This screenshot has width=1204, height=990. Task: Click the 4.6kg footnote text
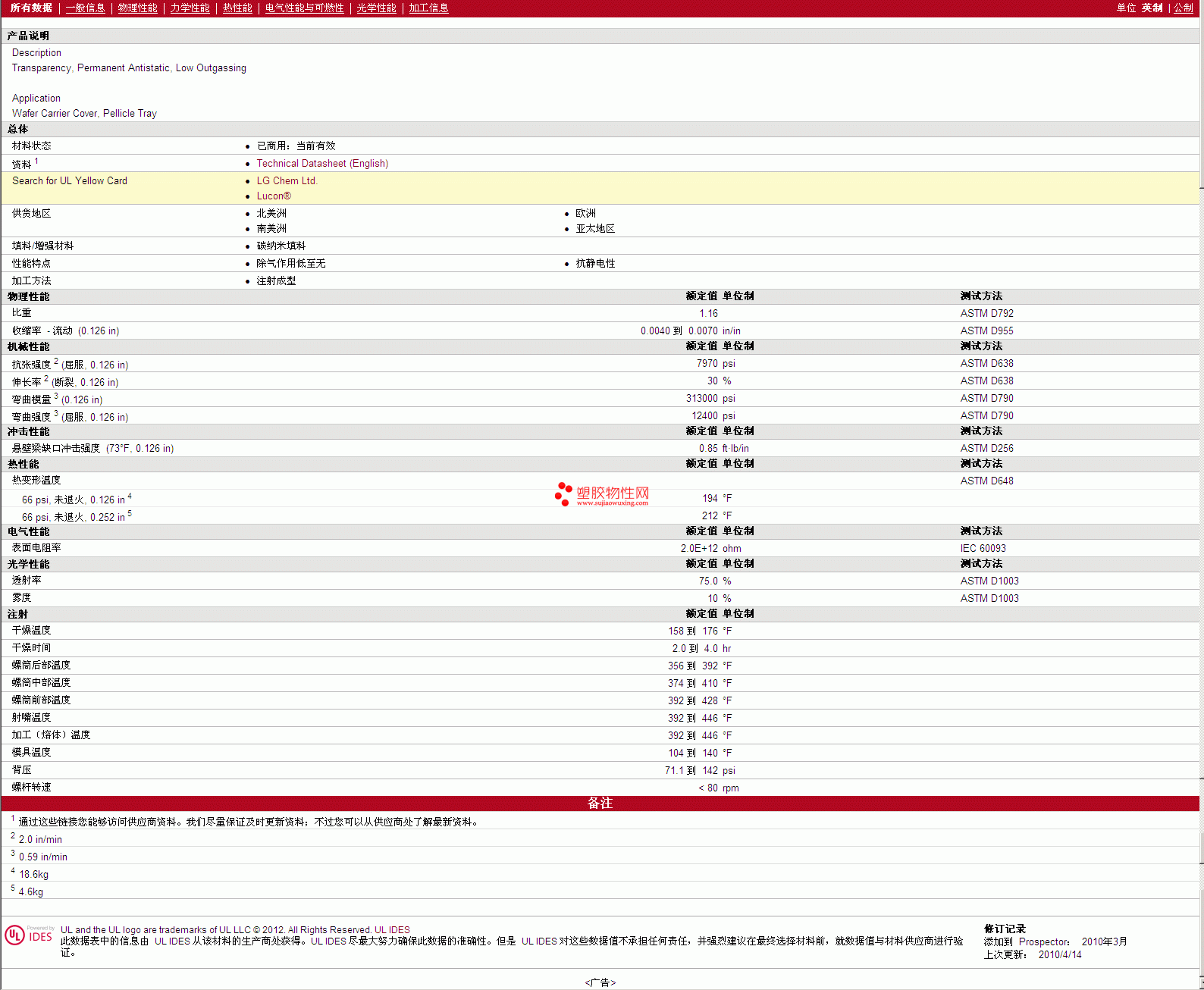(31, 891)
